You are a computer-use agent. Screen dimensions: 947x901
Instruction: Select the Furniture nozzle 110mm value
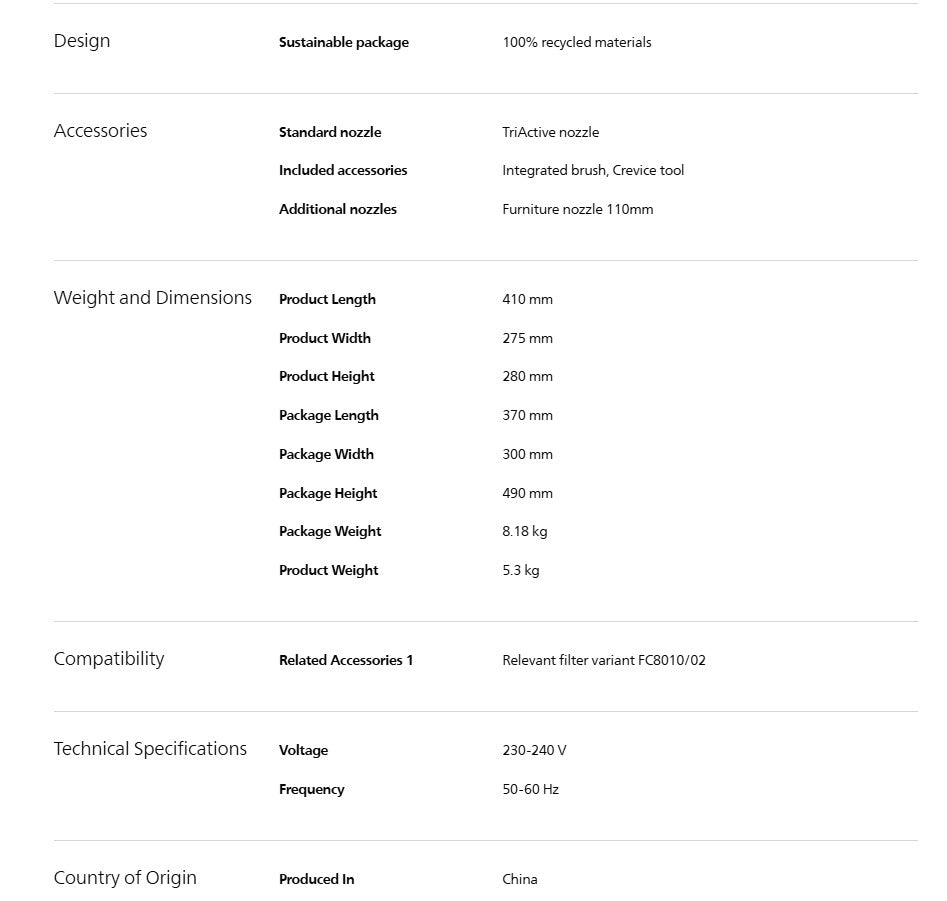click(577, 209)
